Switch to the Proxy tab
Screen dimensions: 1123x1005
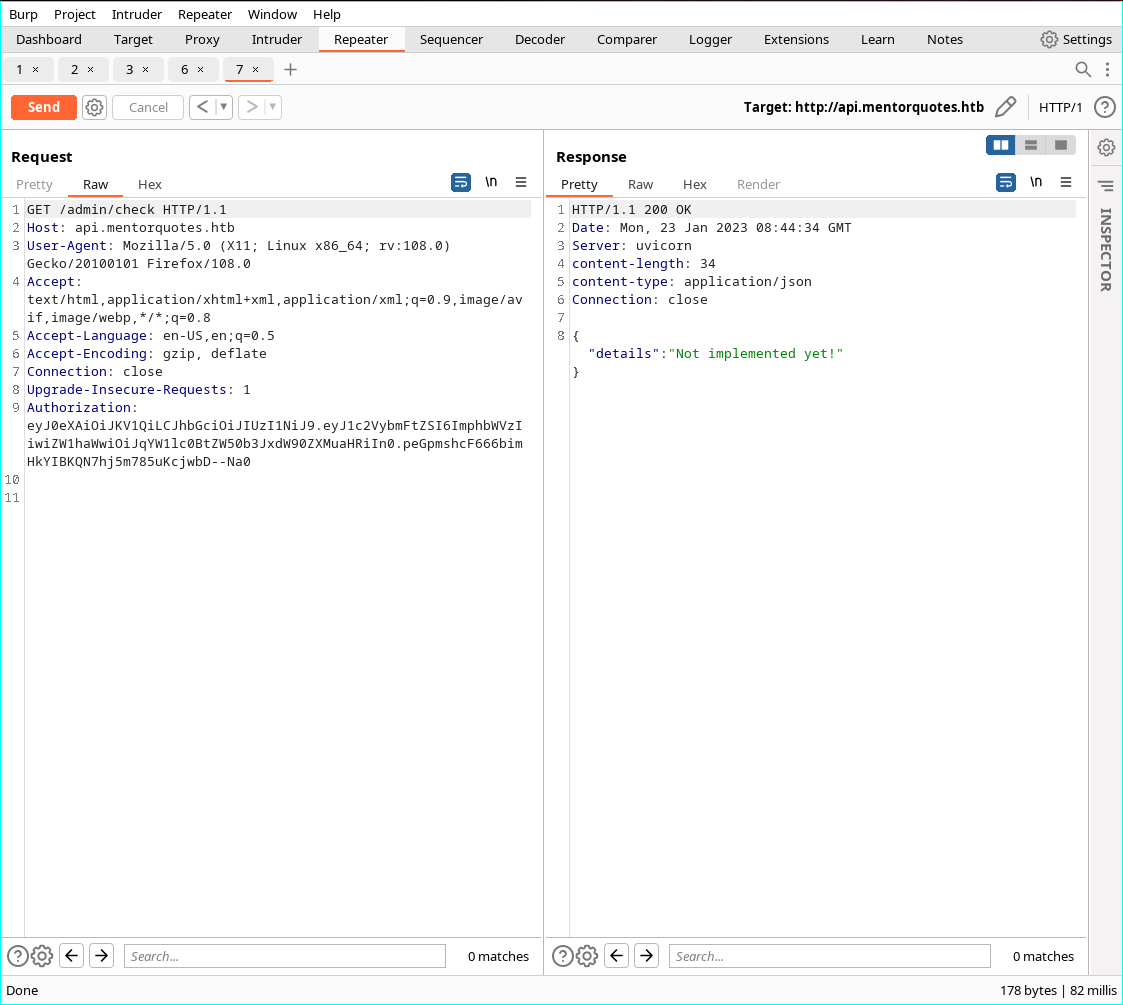point(202,39)
